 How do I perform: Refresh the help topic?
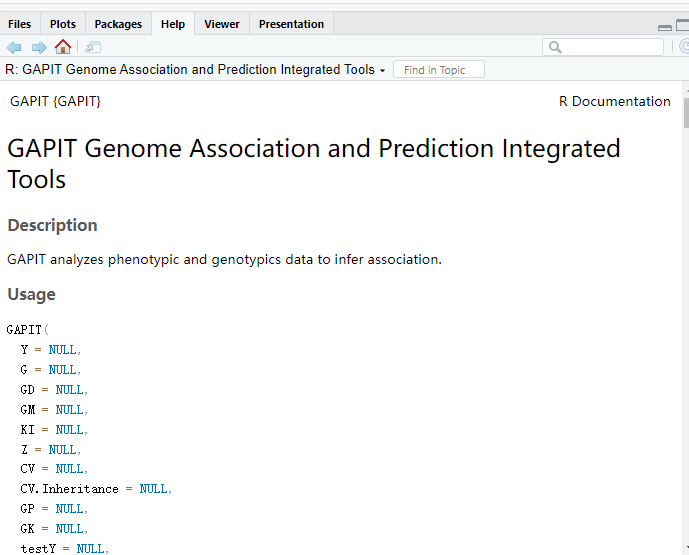[685, 47]
